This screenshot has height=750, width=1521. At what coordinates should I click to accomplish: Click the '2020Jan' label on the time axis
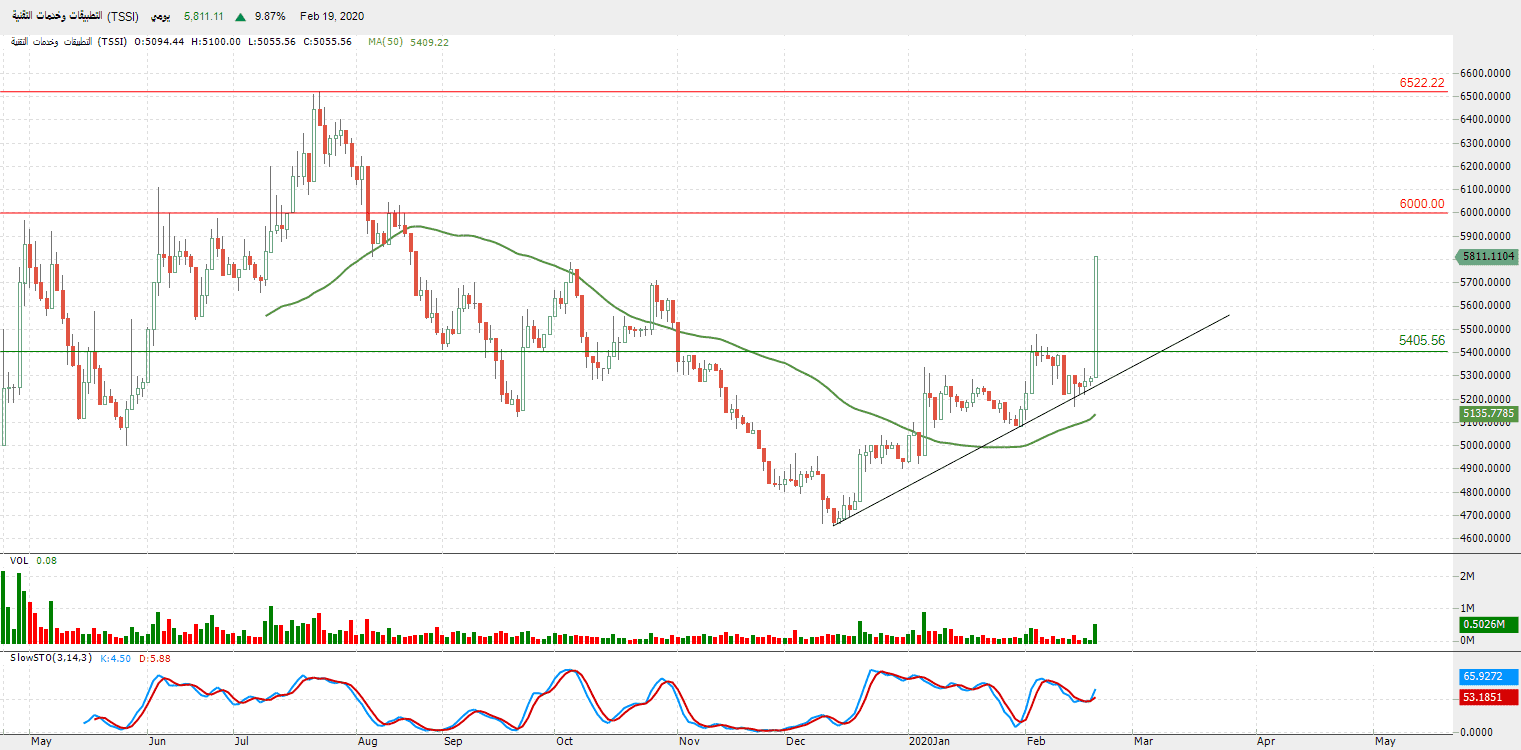click(x=930, y=742)
